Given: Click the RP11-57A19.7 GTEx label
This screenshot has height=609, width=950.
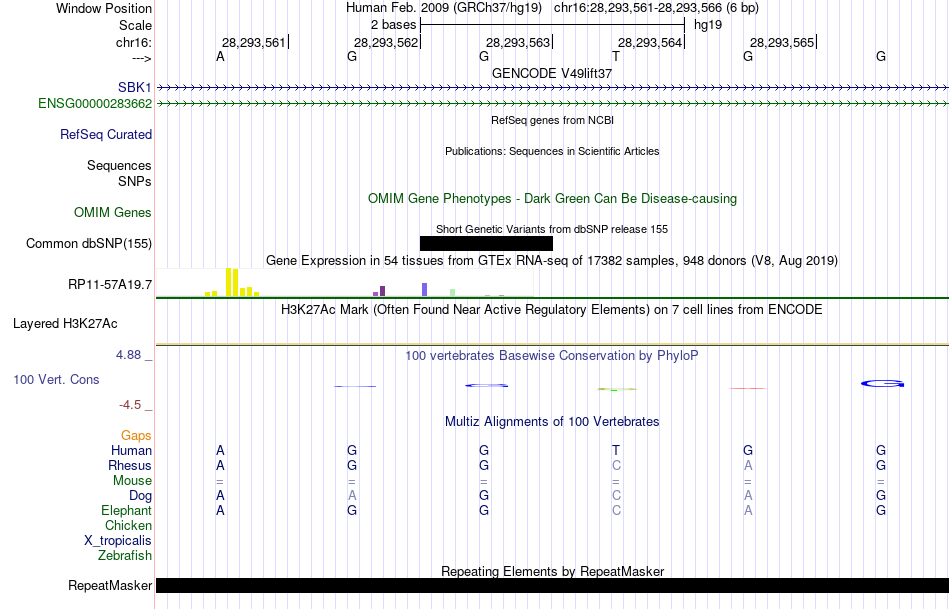Looking at the screenshot, I should [x=110, y=284].
